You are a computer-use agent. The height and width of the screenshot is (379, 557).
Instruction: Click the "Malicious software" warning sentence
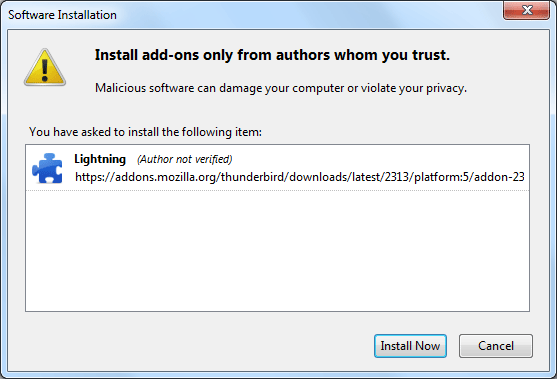click(x=281, y=88)
